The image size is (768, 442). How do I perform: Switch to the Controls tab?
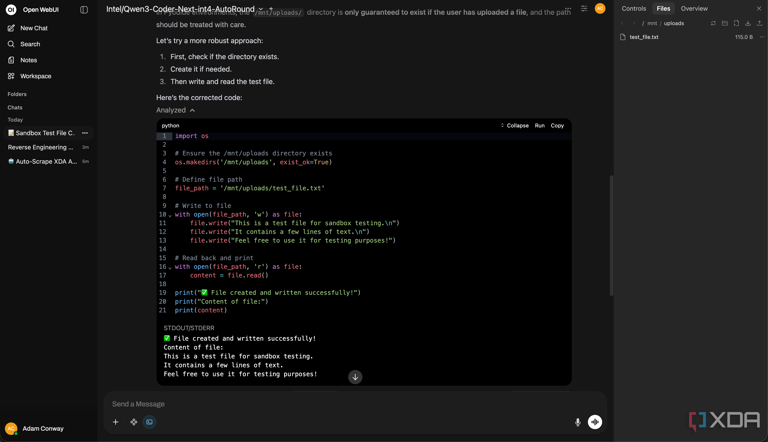click(x=633, y=8)
